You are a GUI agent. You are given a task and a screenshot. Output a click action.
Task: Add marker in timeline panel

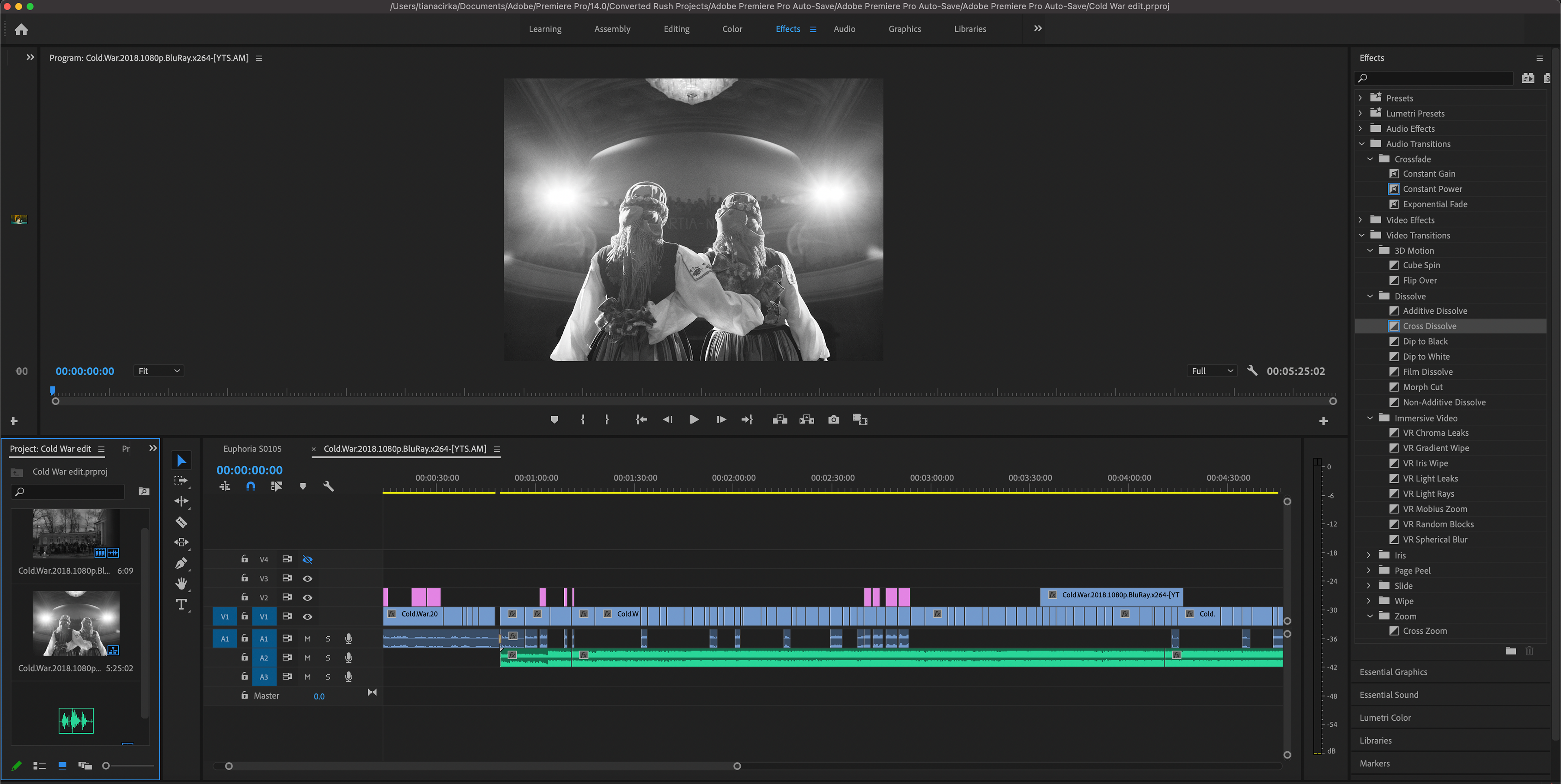[303, 486]
